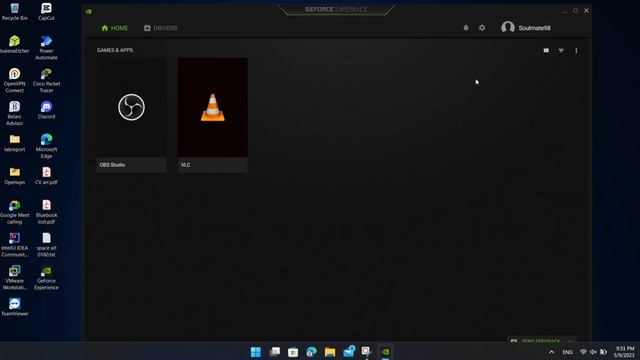Open Google Meet calling desktop icon
The height and width of the screenshot is (360, 640).
coord(15,212)
